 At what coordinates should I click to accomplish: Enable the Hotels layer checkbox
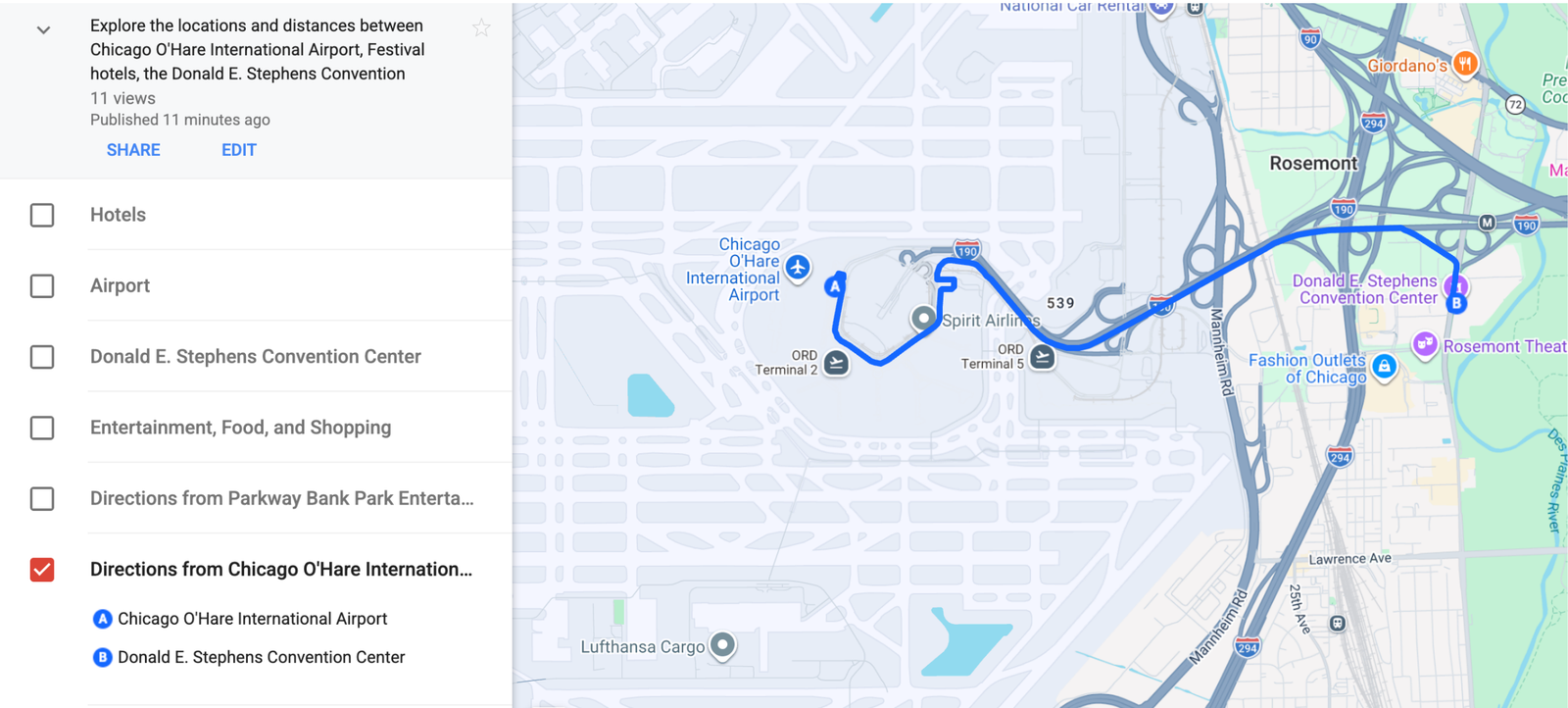pyautogui.click(x=42, y=215)
